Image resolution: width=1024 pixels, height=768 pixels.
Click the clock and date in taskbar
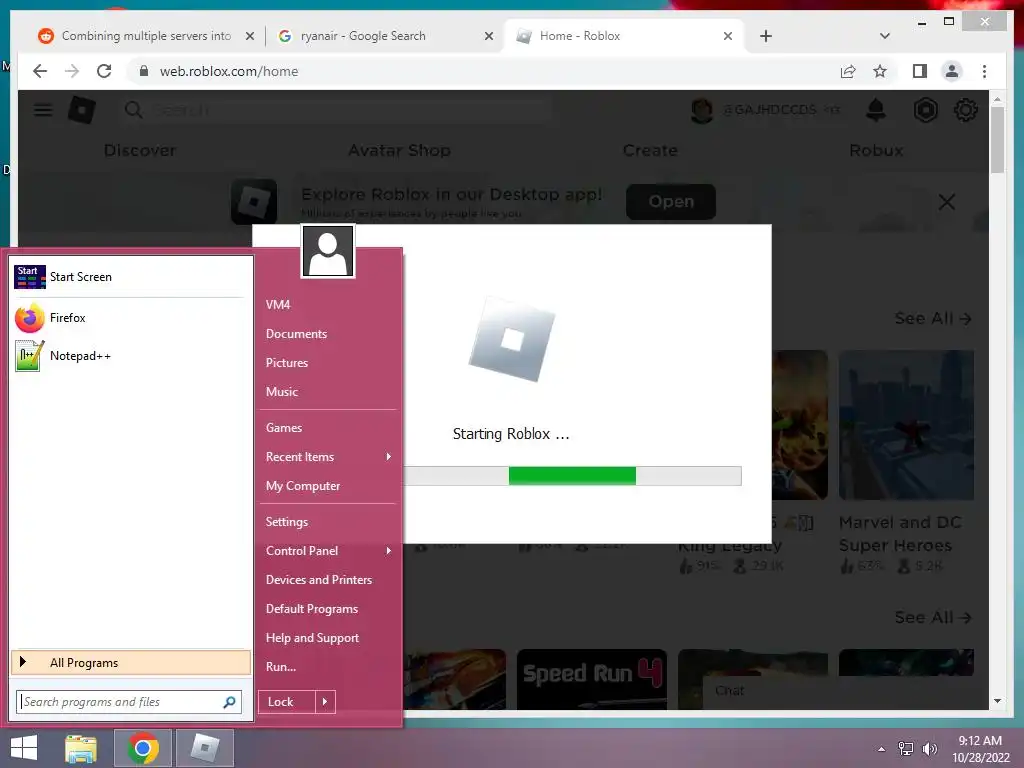click(980, 749)
